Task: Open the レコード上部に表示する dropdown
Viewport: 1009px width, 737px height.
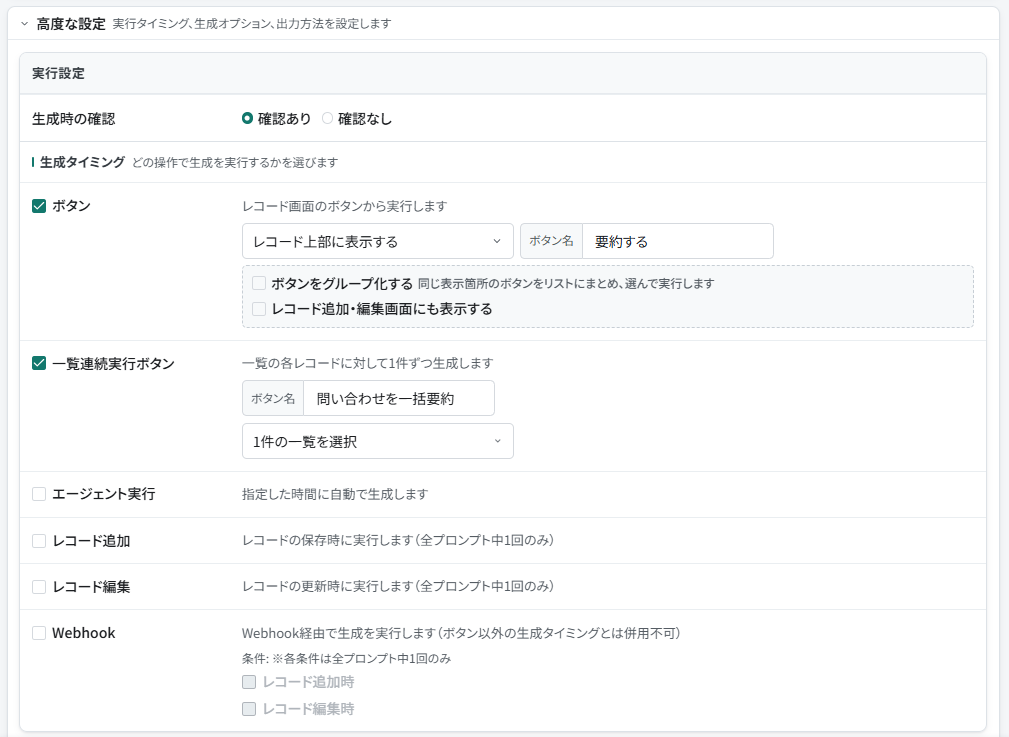Action: 378,241
